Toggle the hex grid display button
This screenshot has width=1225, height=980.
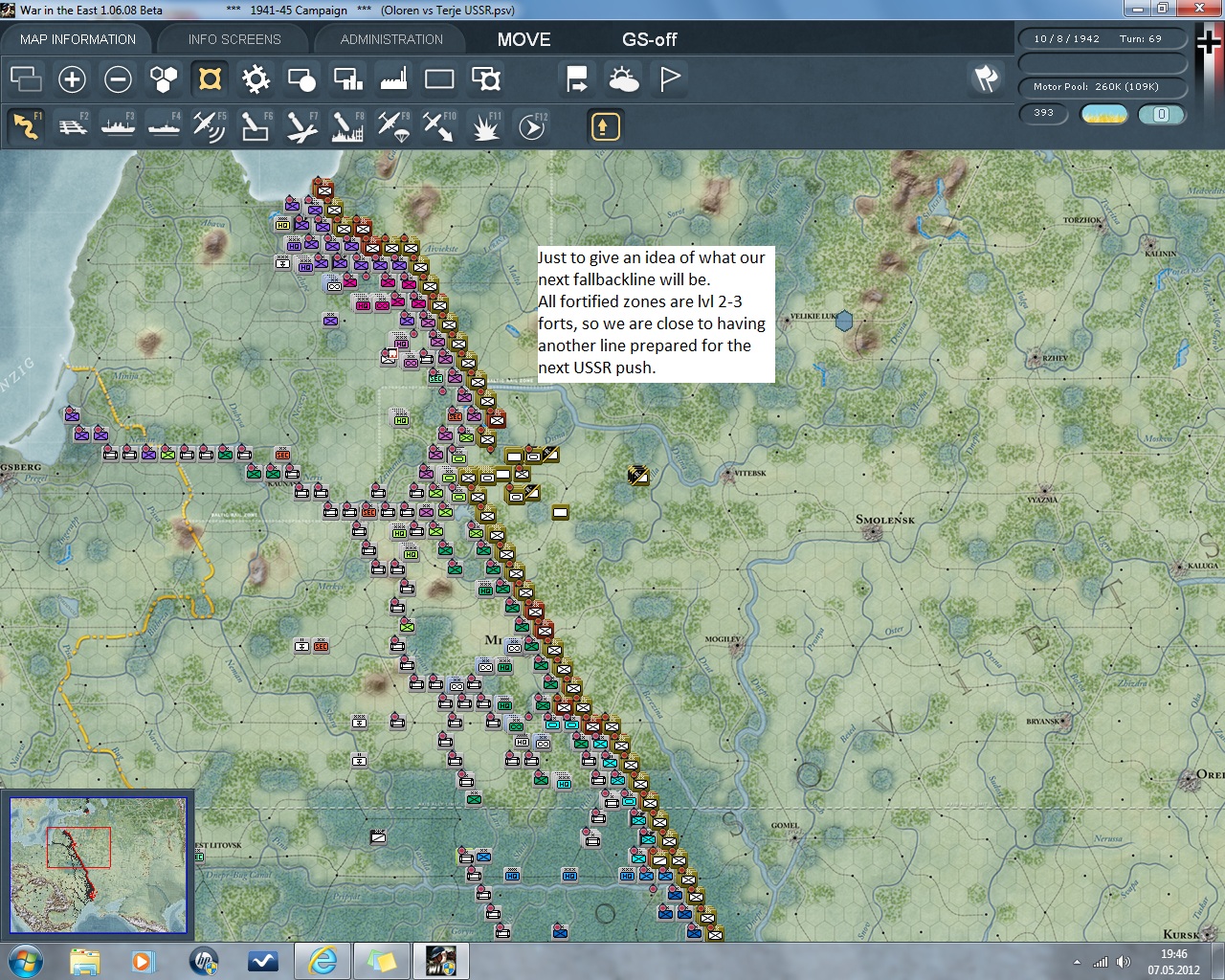(x=164, y=79)
